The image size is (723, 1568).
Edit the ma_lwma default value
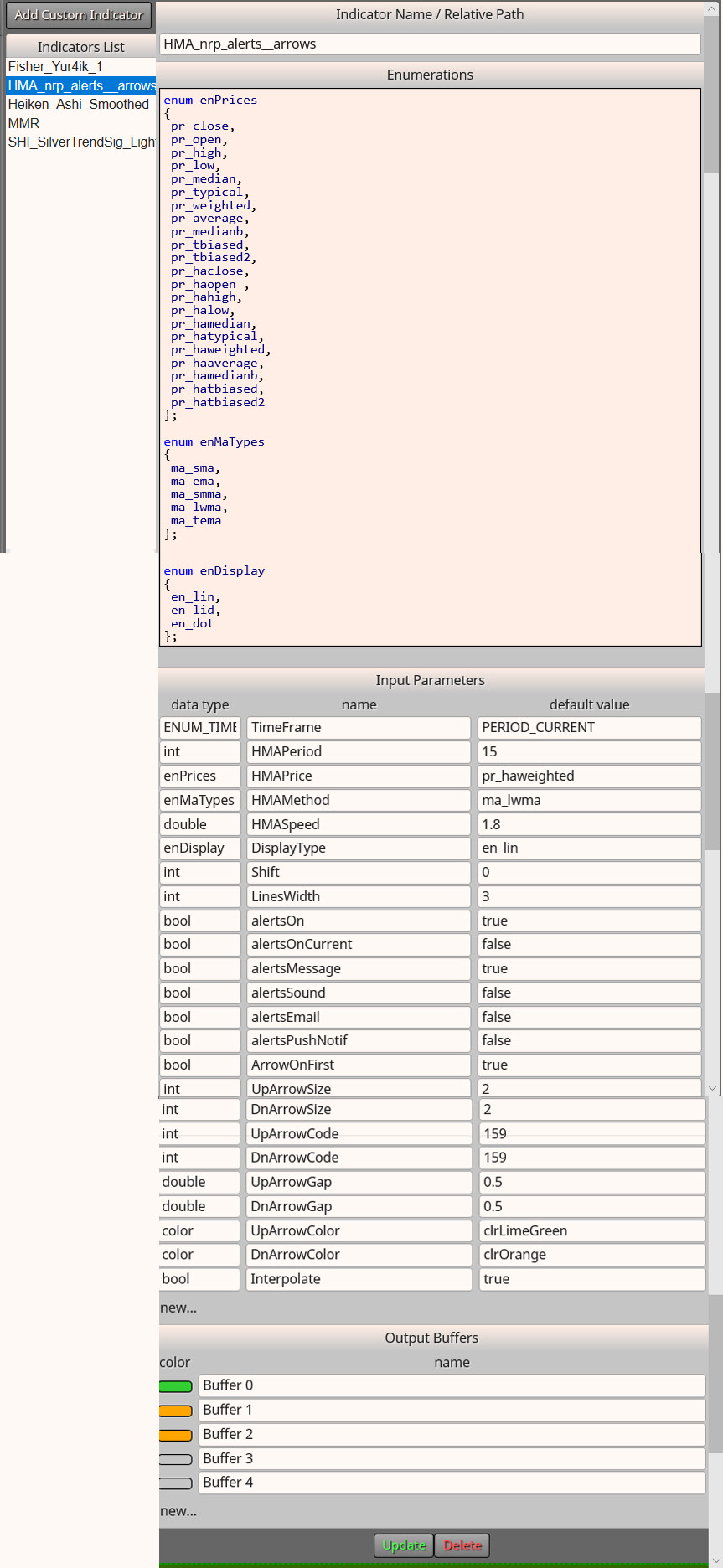pyautogui.click(x=589, y=800)
